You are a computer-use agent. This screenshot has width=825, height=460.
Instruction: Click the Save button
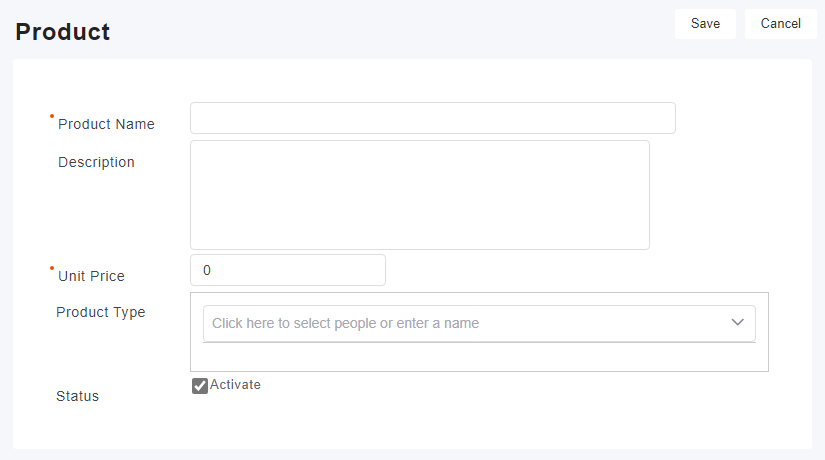point(705,24)
